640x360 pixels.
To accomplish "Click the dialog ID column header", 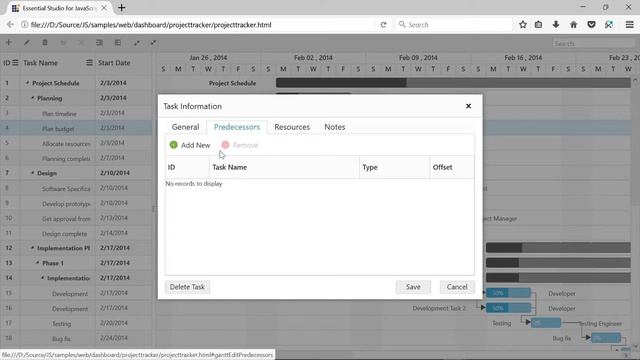I will coord(187,167).
